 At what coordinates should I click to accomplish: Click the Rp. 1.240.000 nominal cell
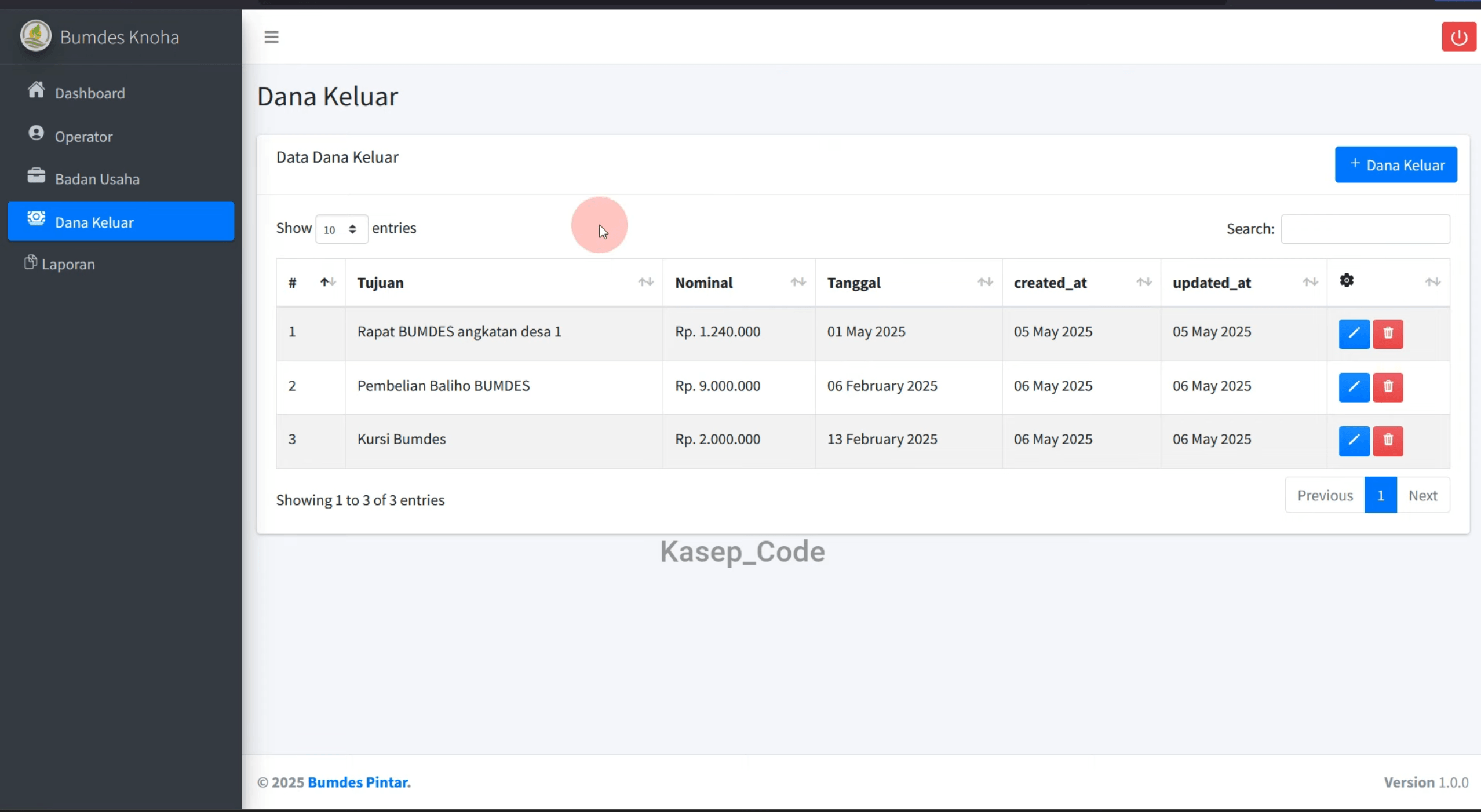(739, 334)
